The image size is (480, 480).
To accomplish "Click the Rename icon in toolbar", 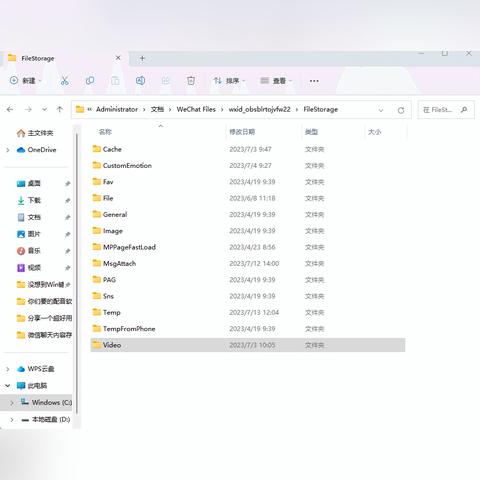I will pos(140,81).
